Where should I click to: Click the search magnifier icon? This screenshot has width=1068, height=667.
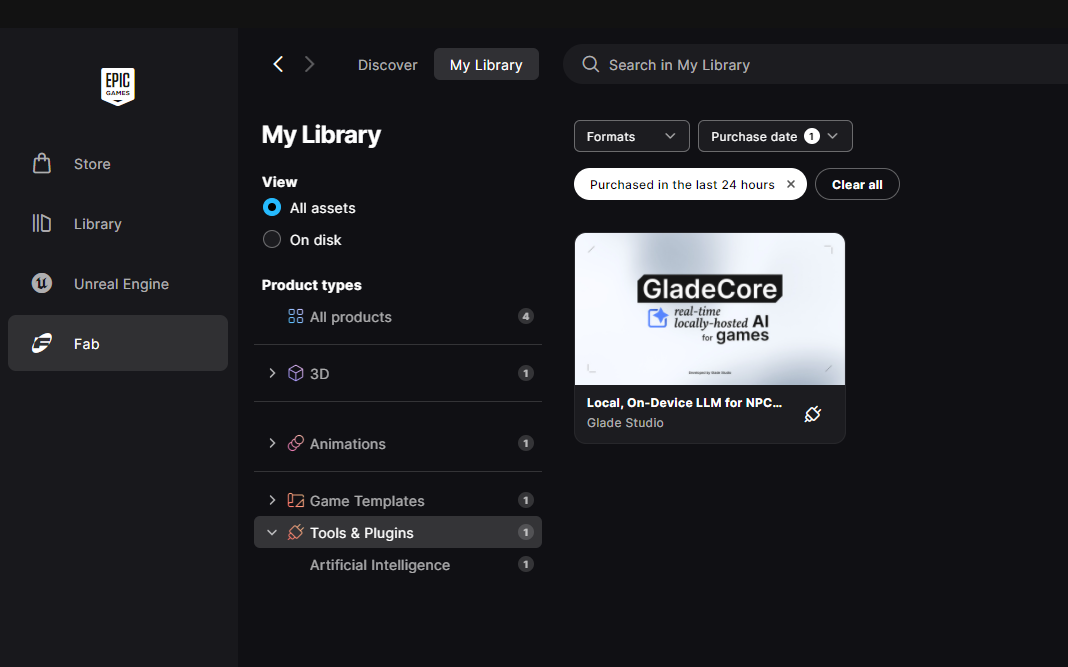click(x=591, y=64)
